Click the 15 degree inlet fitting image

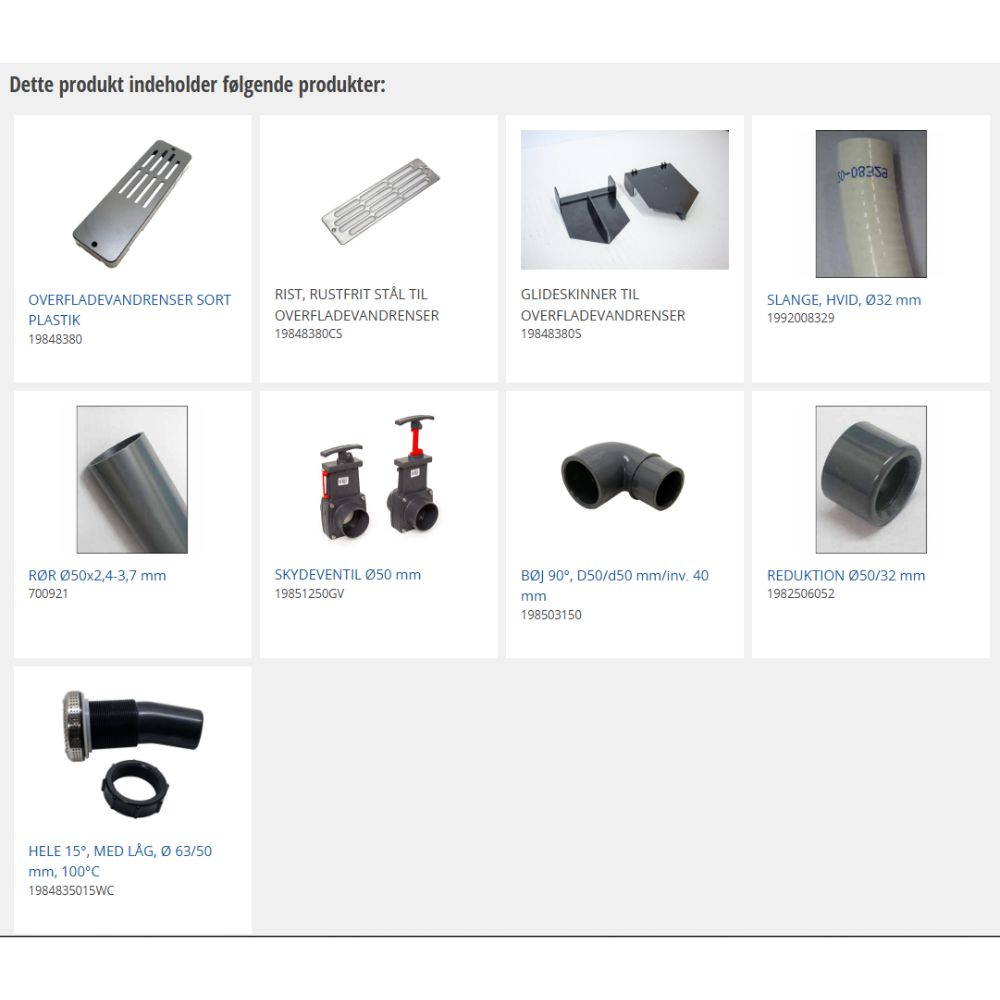[x=132, y=754]
